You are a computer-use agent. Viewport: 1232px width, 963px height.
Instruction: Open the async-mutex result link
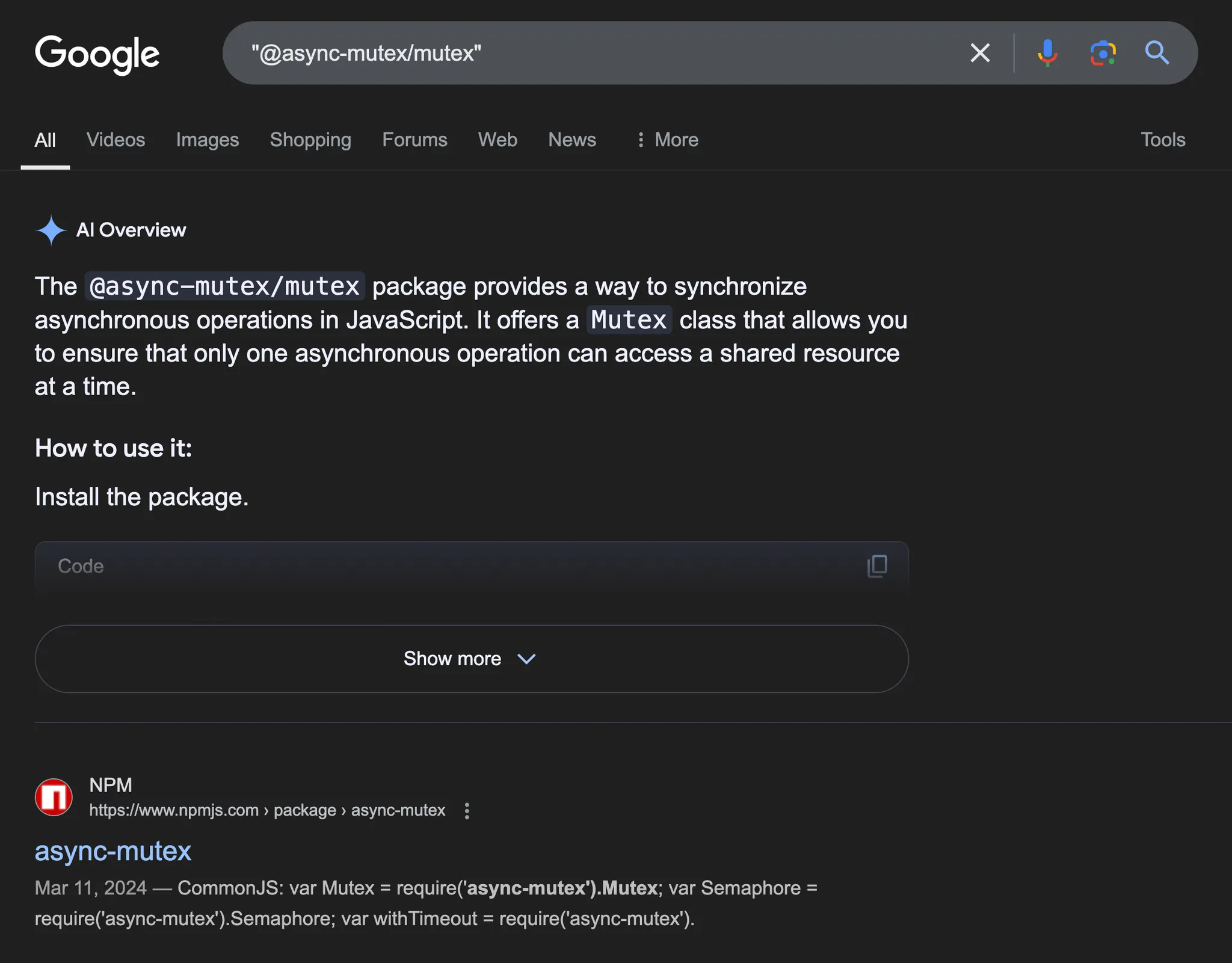(x=113, y=851)
